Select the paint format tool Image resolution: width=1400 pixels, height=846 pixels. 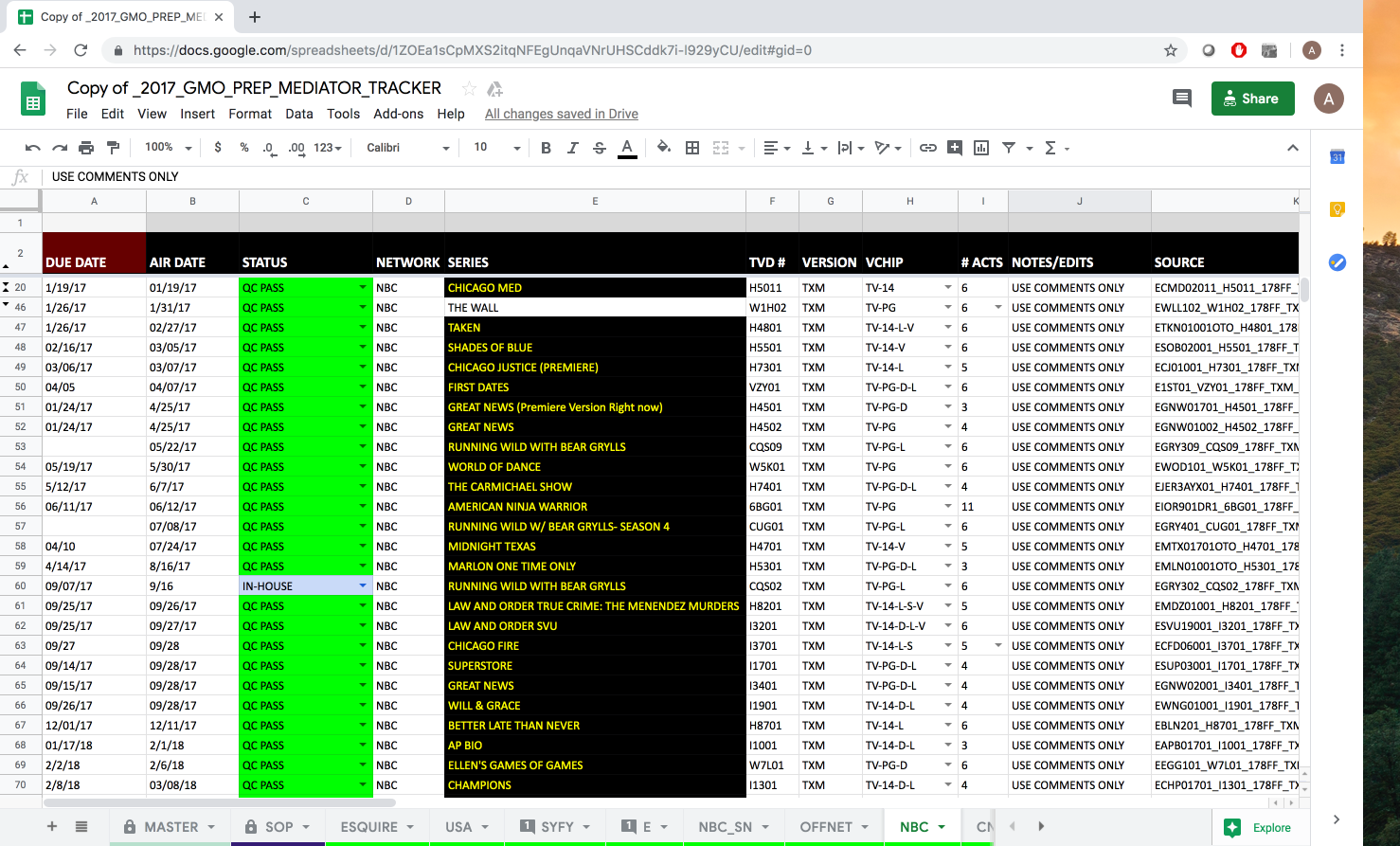pyautogui.click(x=114, y=148)
